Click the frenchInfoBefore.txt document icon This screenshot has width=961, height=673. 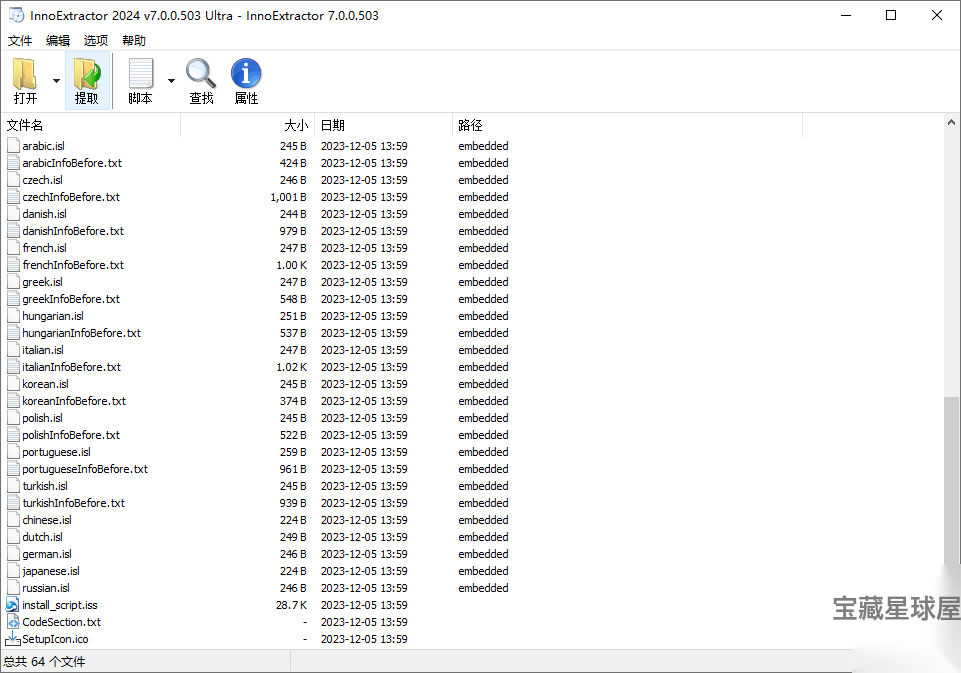tap(13, 265)
